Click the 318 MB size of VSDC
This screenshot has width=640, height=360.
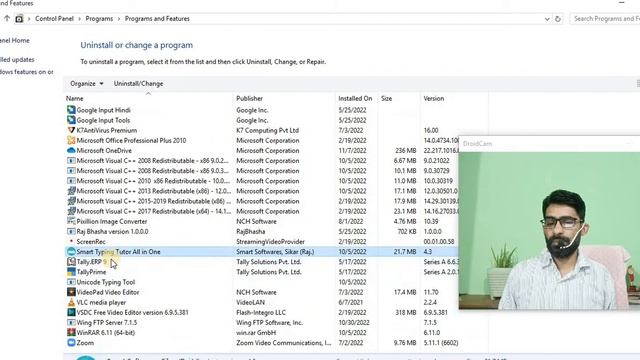(x=406, y=312)
